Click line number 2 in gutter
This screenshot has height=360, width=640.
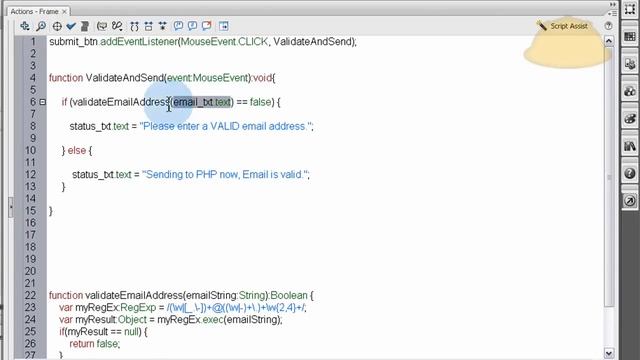click(33, 54)
